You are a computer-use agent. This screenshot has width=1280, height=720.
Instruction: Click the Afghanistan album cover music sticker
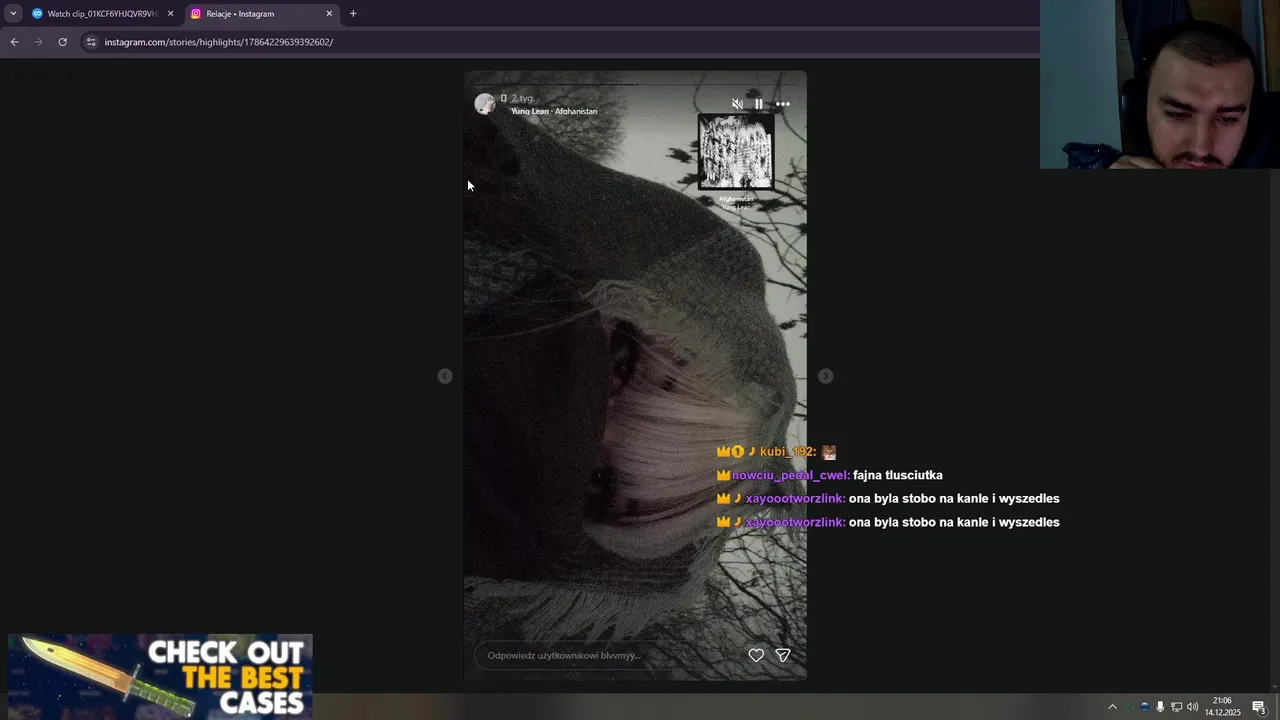coord(736,152)
